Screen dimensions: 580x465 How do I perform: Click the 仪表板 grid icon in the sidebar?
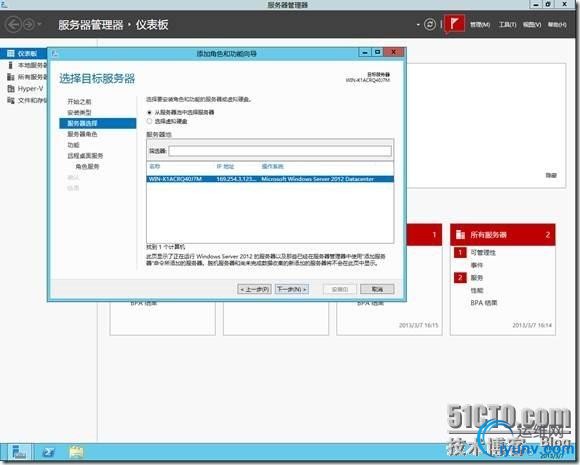pos(11,54)
